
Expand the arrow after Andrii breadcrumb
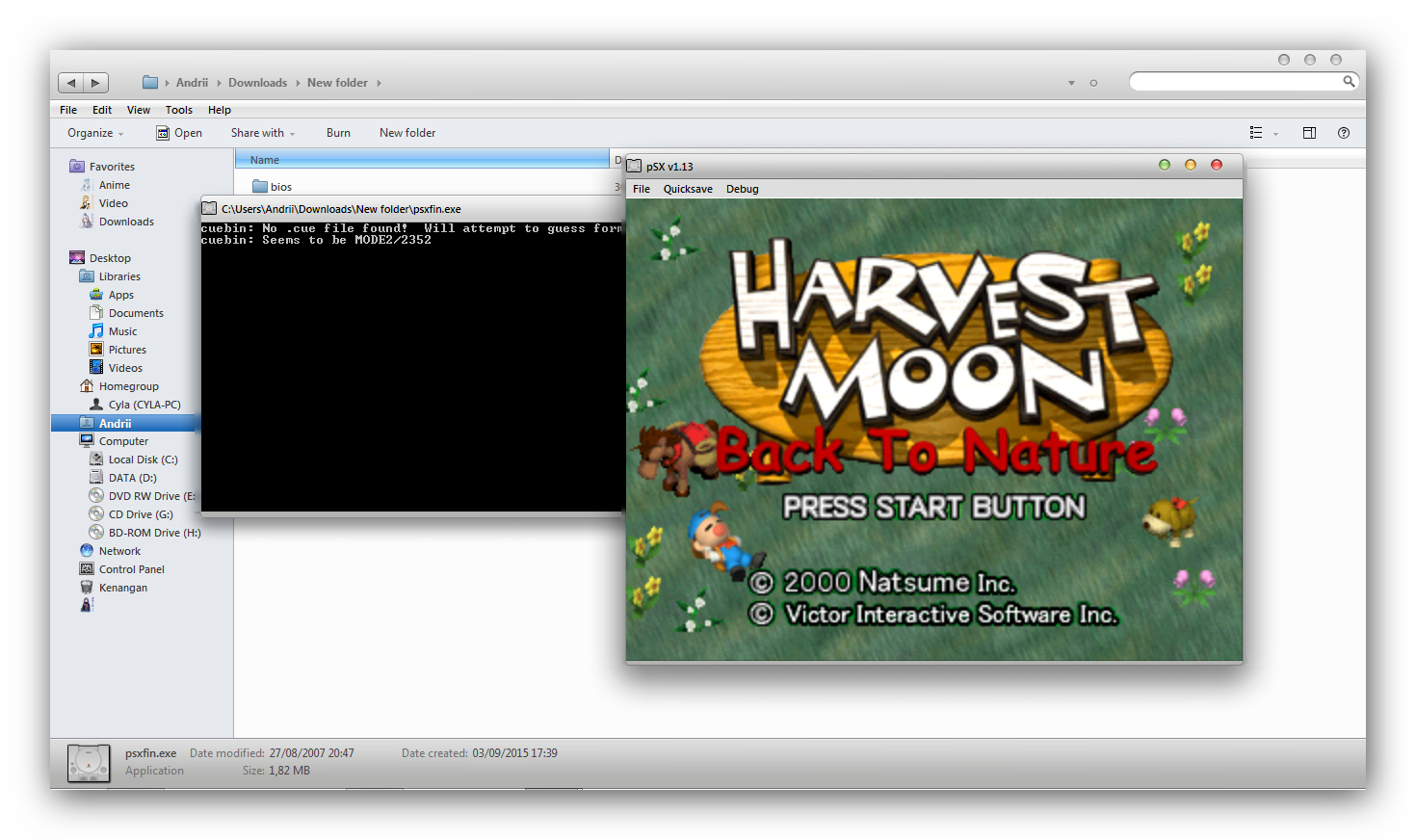[219, 83]
